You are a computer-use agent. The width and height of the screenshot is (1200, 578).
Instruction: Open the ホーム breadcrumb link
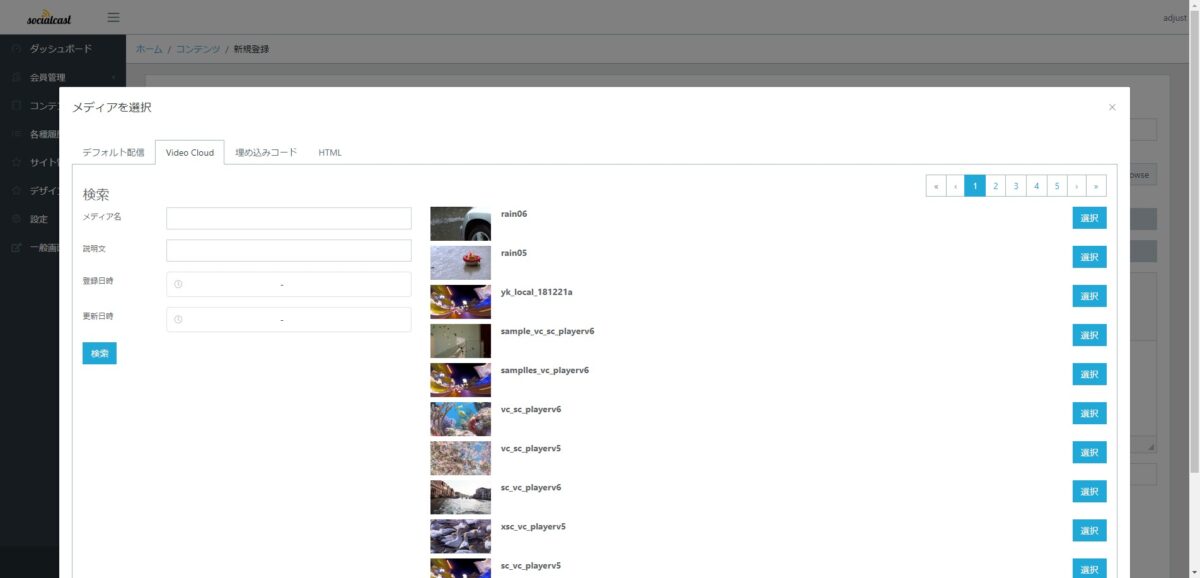tap(149, 49)
